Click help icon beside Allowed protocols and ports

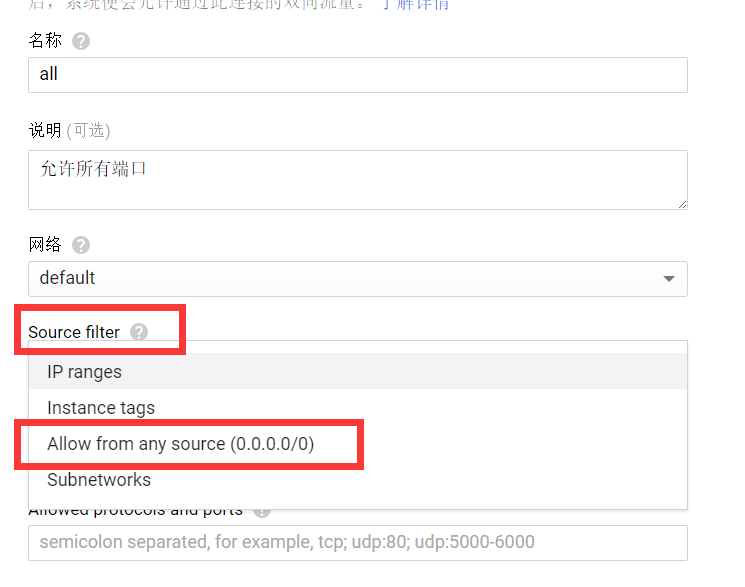pyautogui.click(x=262, y=513)
